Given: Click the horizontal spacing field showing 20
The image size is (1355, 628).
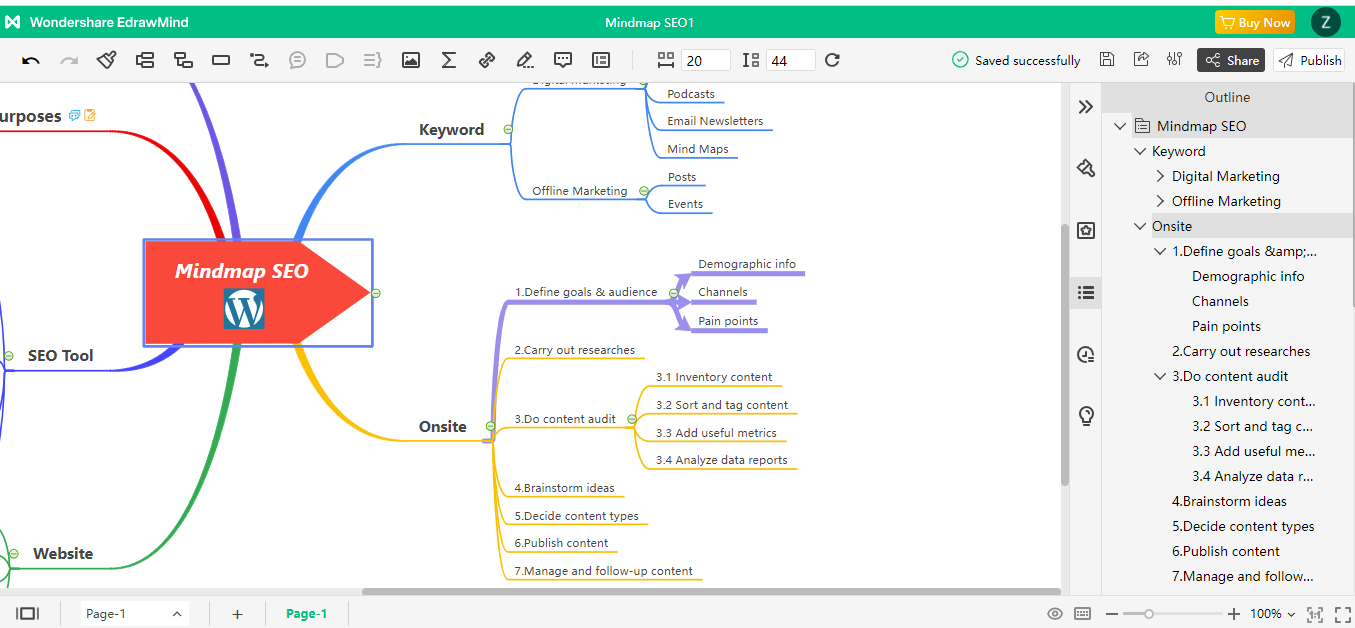Looking at the screenshot, I should click(705, 61).
